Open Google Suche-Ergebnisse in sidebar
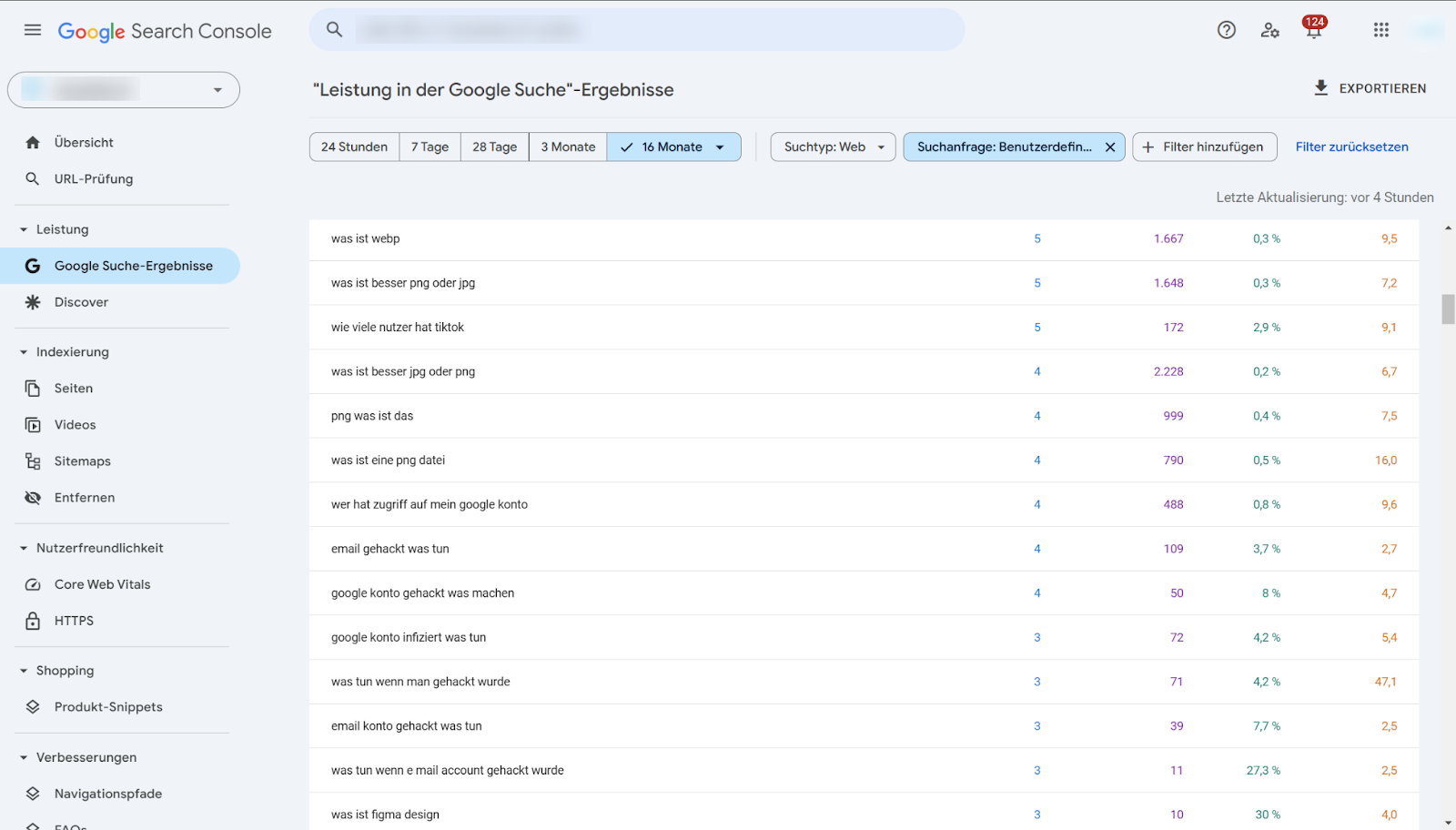This screenshot has height=830, width=1456. pos(120,266)
